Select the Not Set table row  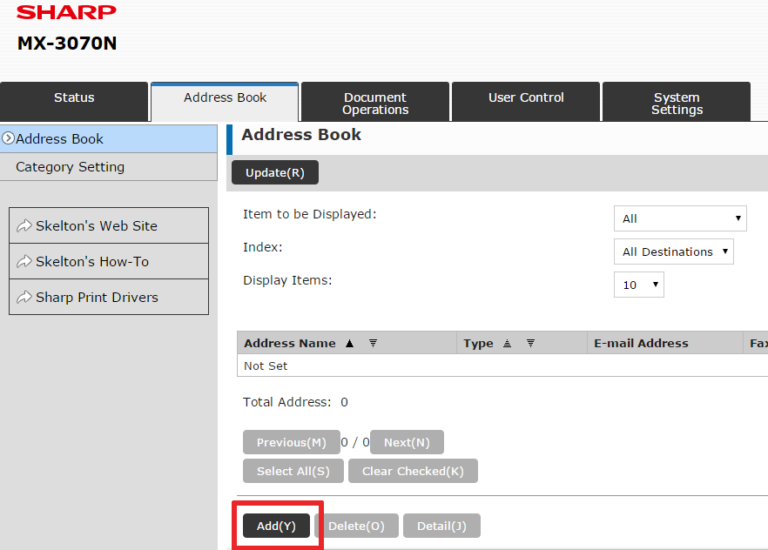(x=503, y=366)
